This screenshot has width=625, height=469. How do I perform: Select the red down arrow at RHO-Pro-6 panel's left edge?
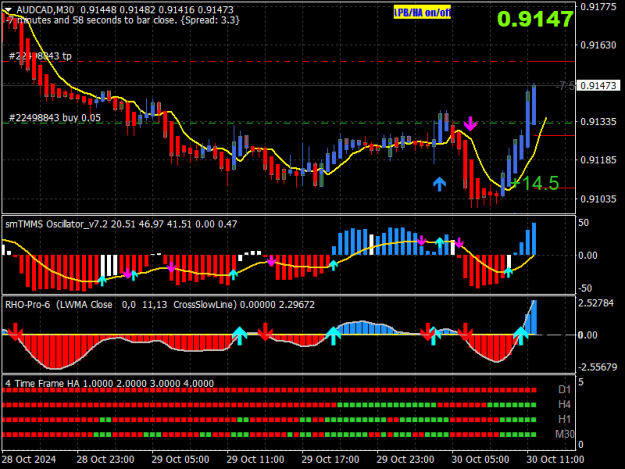16,332
